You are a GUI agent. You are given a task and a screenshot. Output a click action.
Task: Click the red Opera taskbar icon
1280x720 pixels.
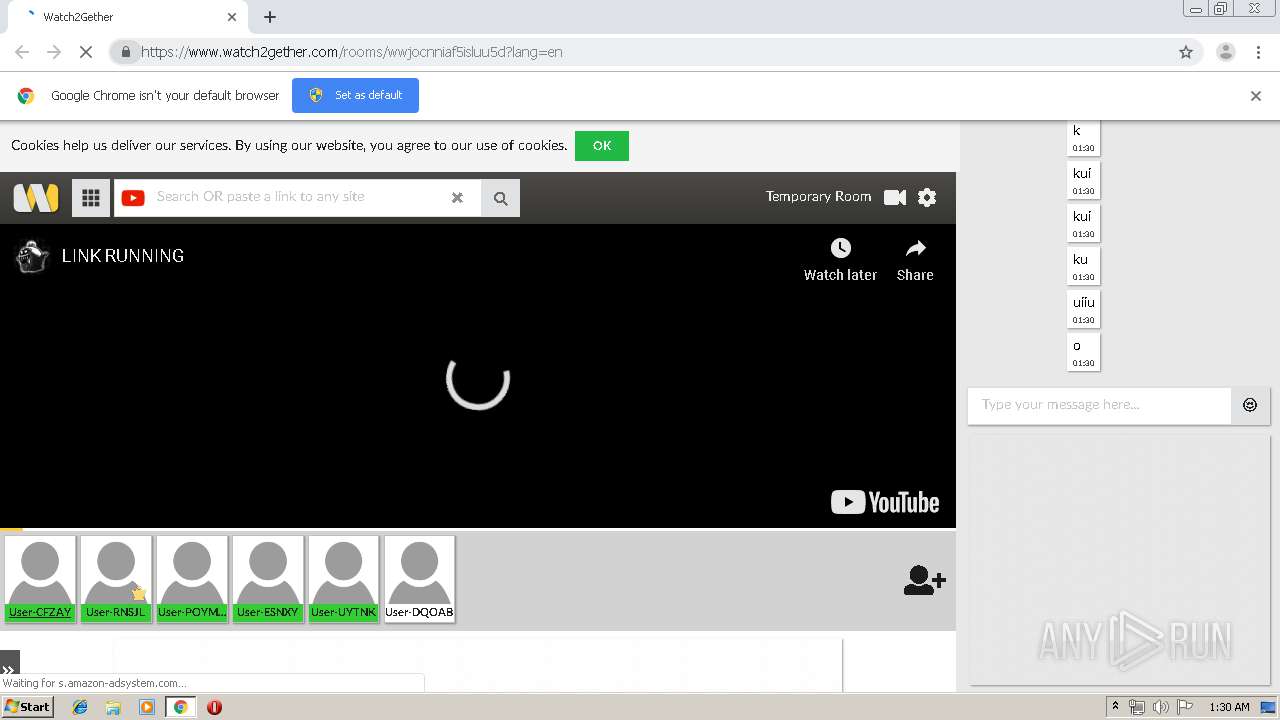(x=214, y=707)
